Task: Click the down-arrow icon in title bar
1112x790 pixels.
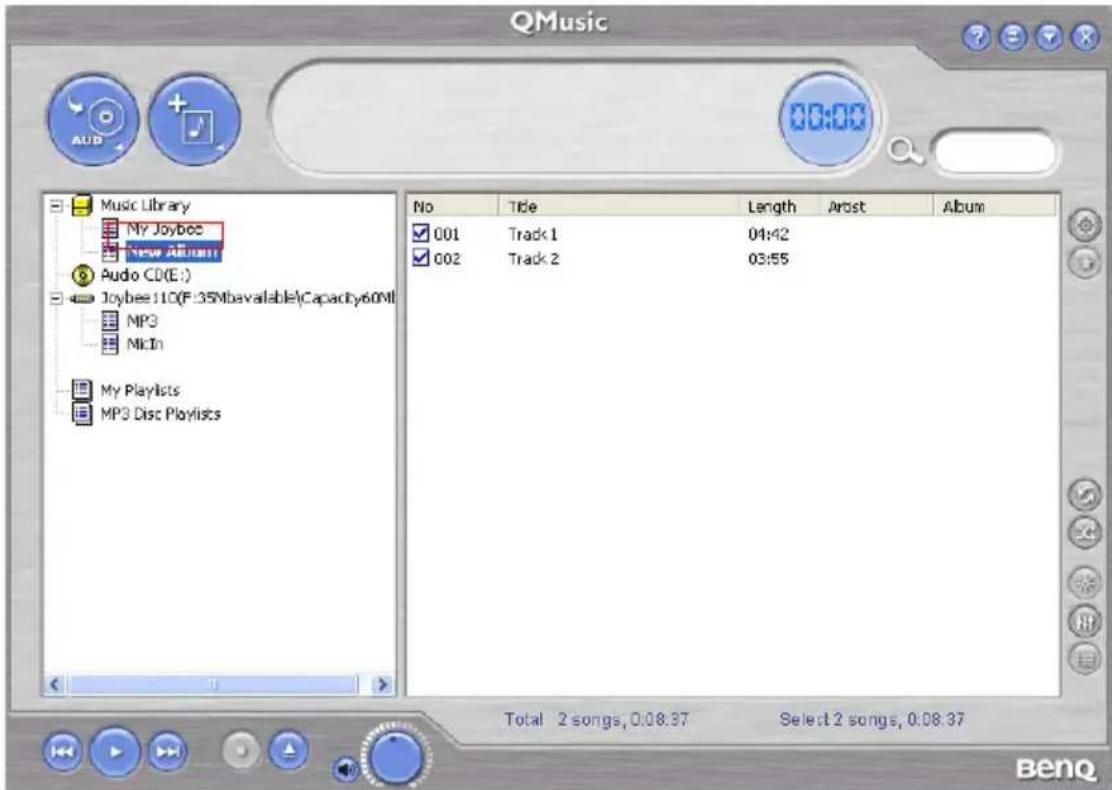Action: click(x=1049, y=38)
